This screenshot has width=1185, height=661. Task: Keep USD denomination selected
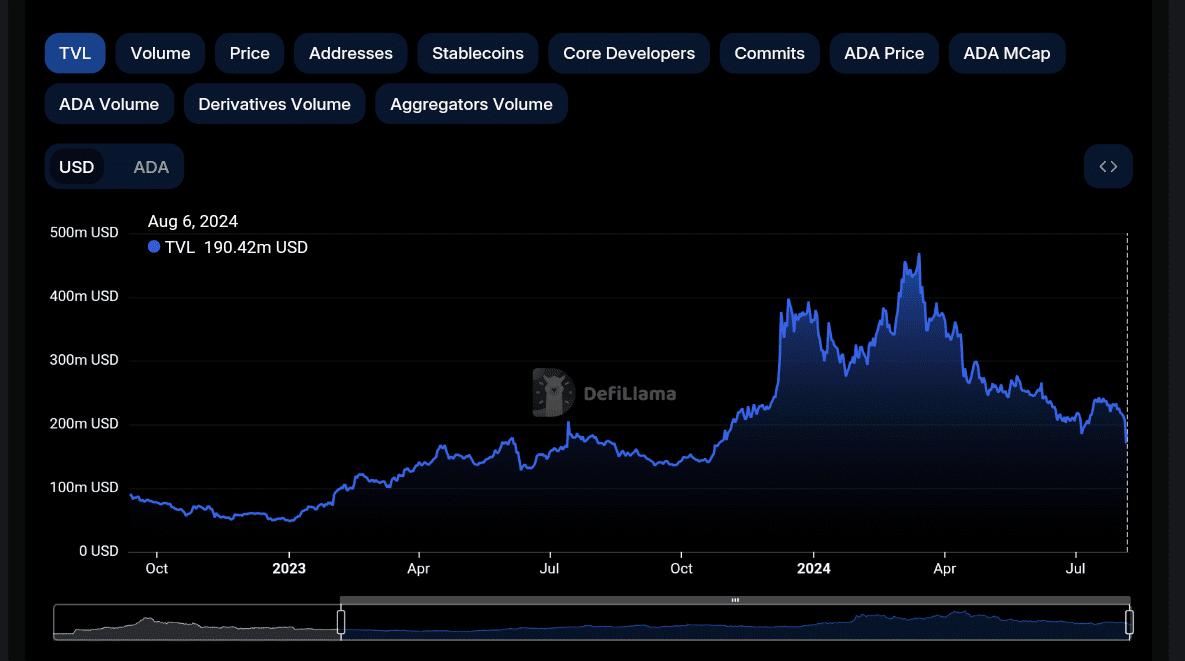click(x=77, y=166)
